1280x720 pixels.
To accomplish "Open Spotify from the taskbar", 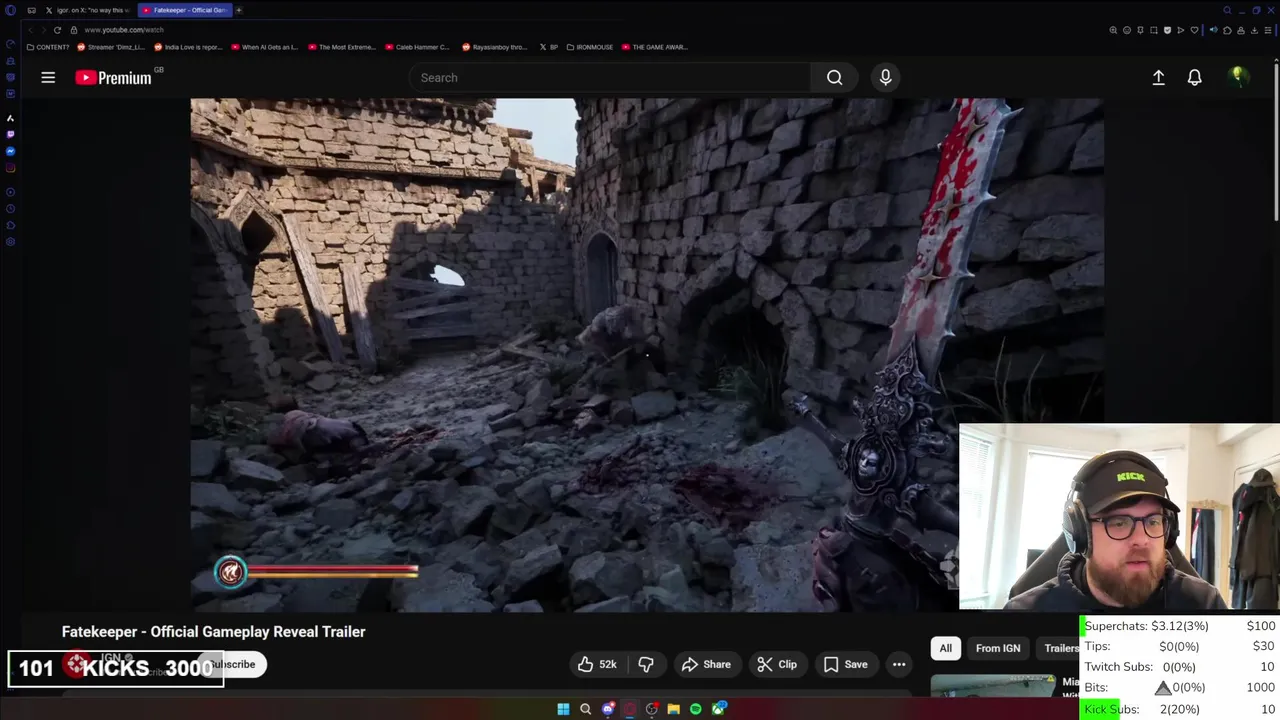I will click(x=695, y=709).
